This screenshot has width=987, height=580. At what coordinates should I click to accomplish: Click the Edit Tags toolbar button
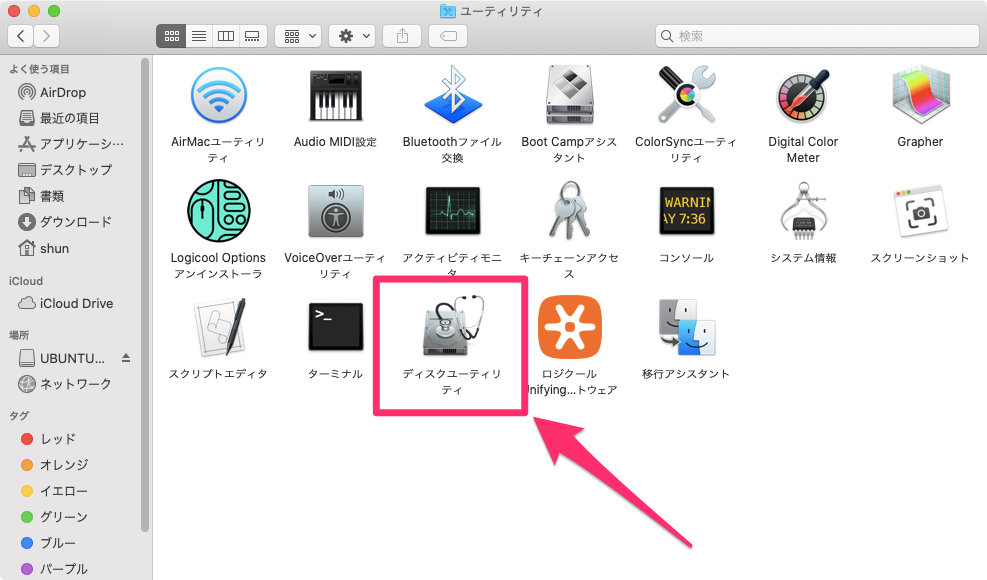tap(448, 36)
